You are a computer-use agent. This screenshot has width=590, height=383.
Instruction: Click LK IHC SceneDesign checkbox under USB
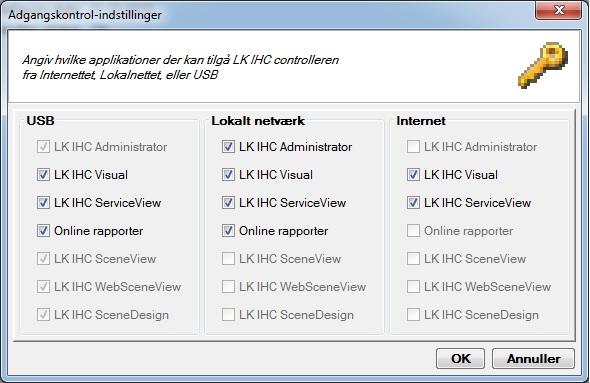coord(43,315)
